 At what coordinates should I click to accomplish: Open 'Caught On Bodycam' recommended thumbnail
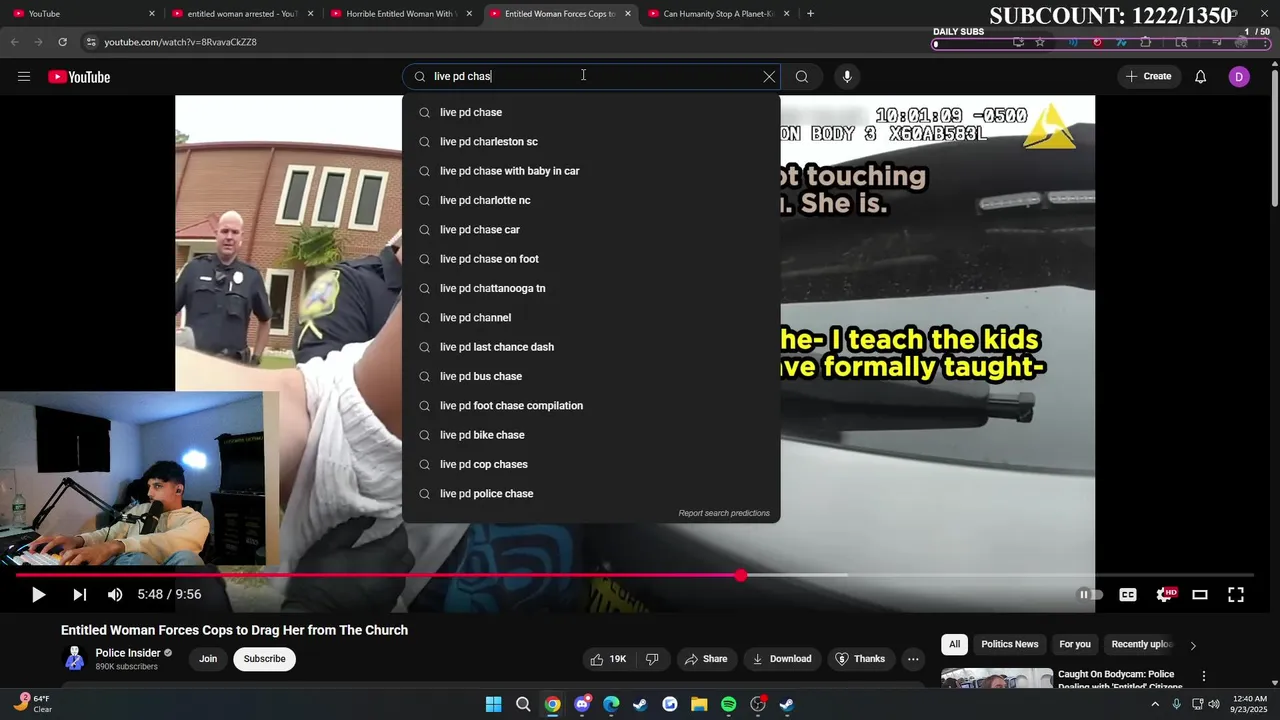[x=997, y=679]
